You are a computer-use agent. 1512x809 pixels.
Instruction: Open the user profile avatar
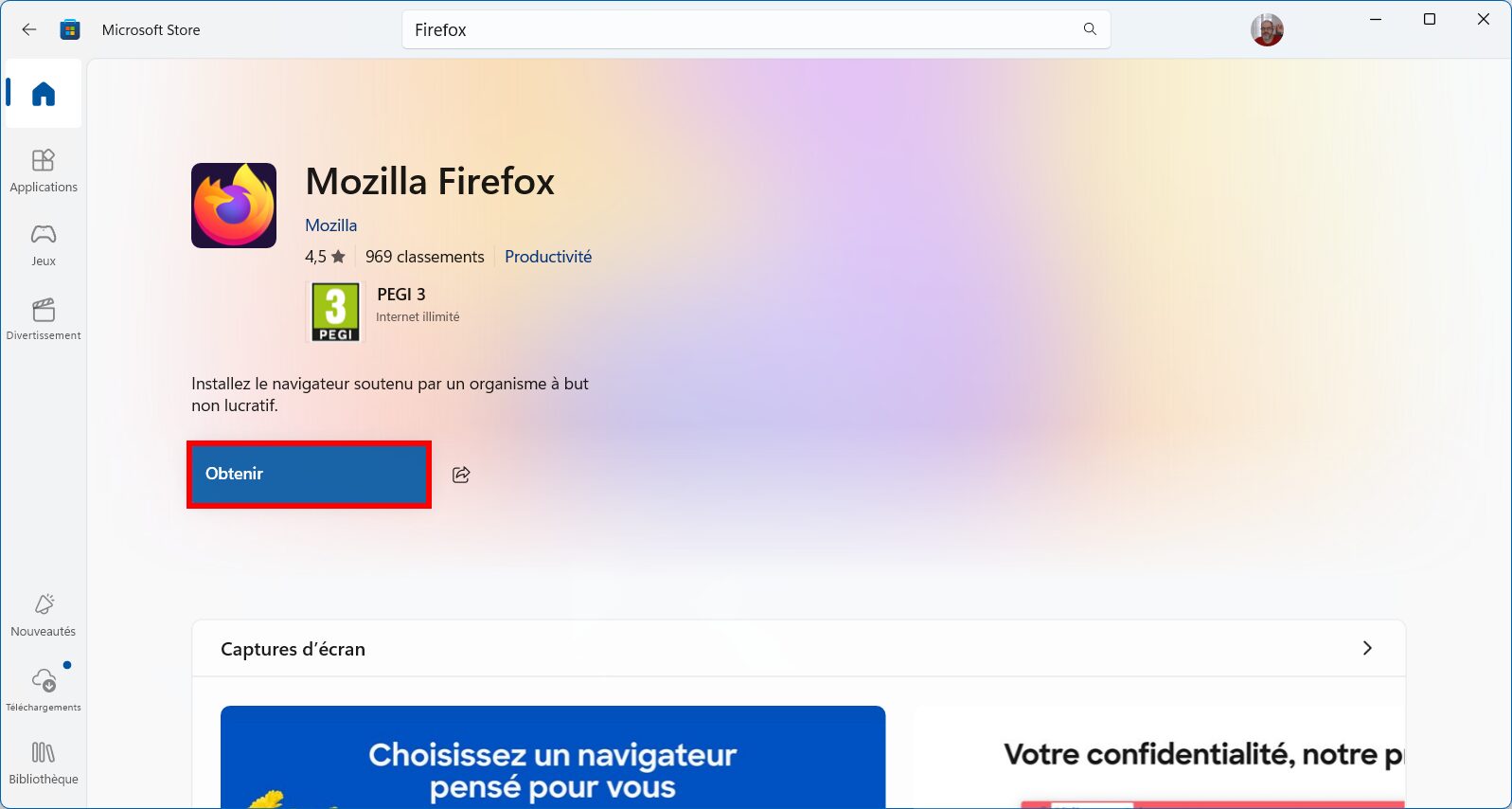click(1267, 30)
